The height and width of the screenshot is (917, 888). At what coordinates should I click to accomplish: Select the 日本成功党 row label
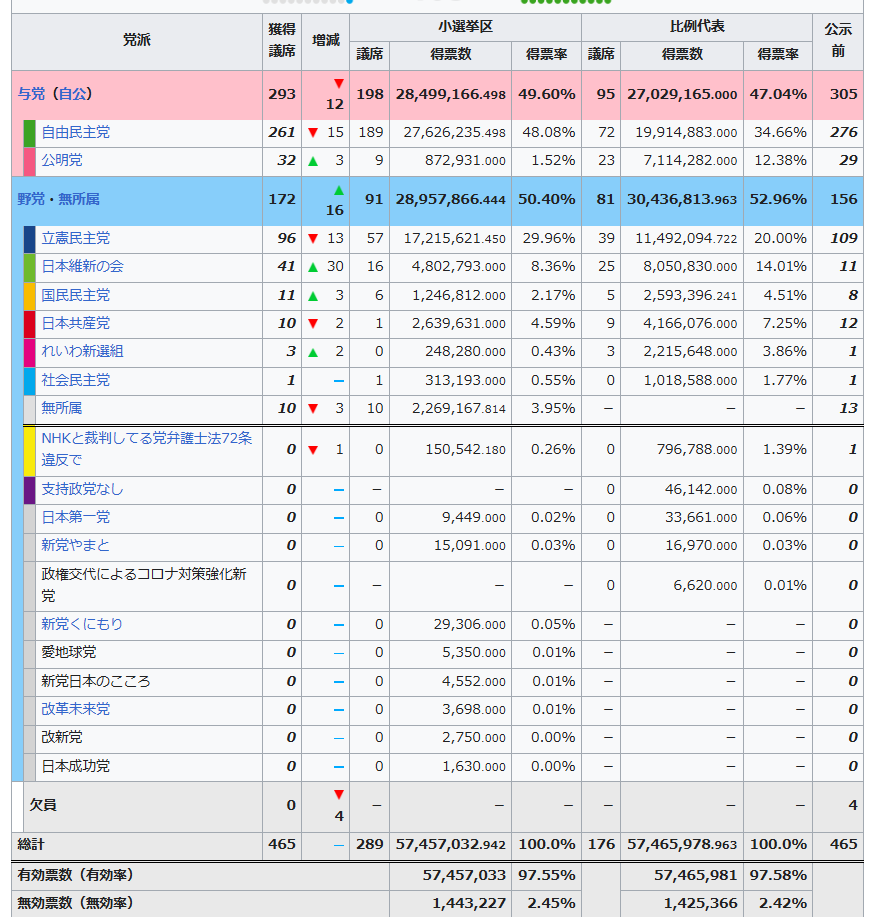75,766
